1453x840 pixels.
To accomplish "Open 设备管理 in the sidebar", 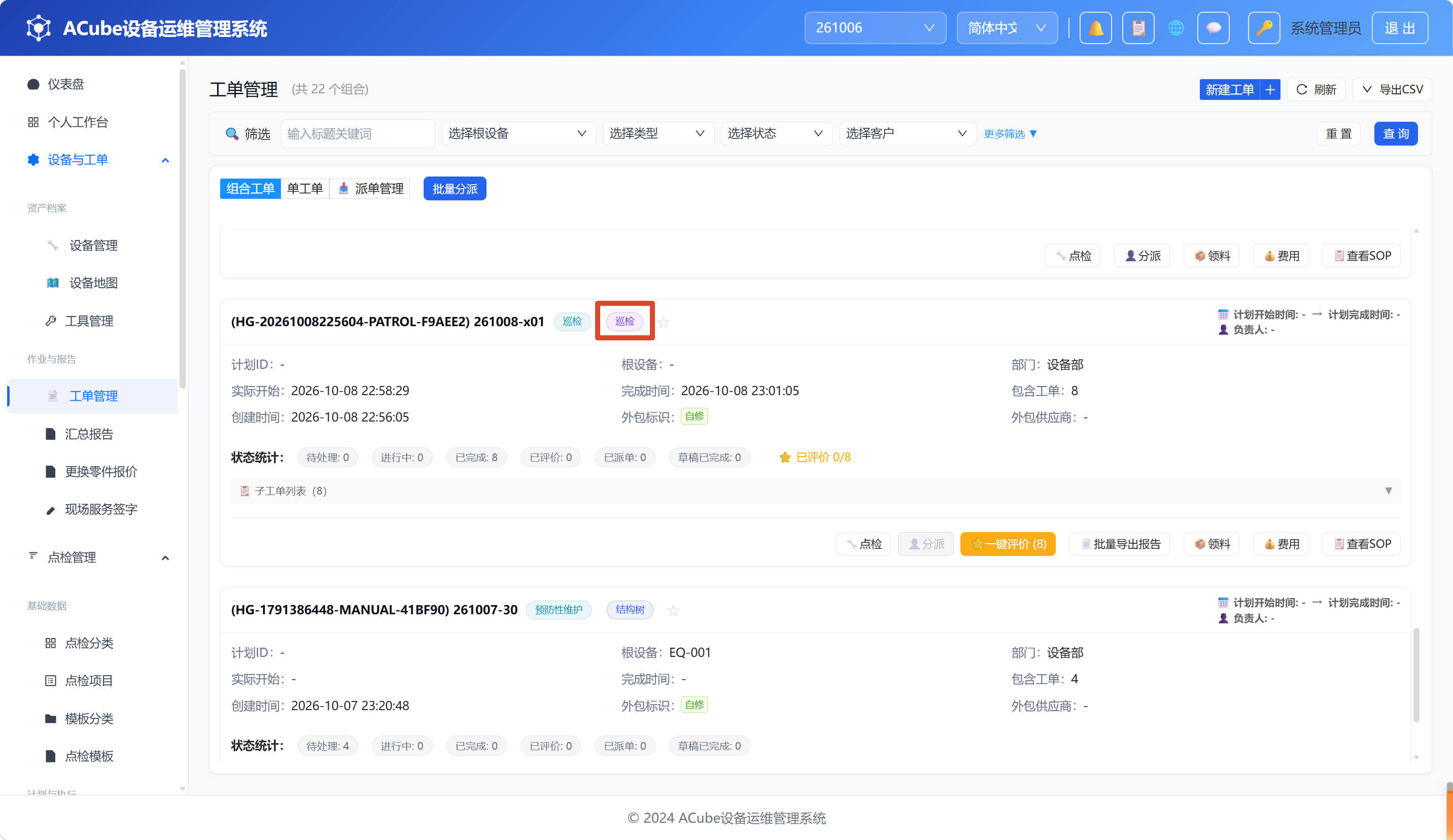I will coord(92,246).
